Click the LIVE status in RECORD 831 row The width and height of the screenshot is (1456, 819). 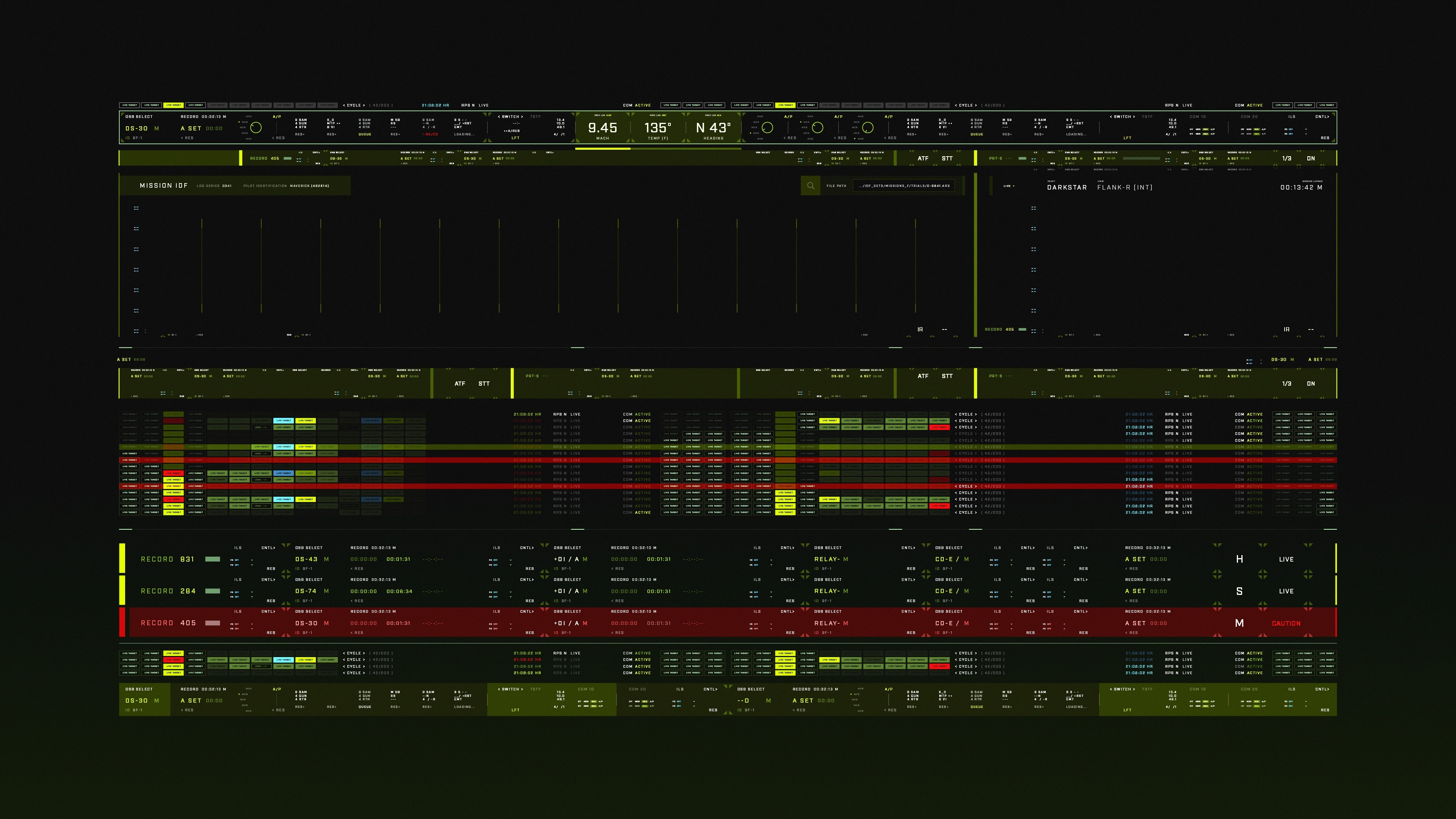pos(1286,560)
